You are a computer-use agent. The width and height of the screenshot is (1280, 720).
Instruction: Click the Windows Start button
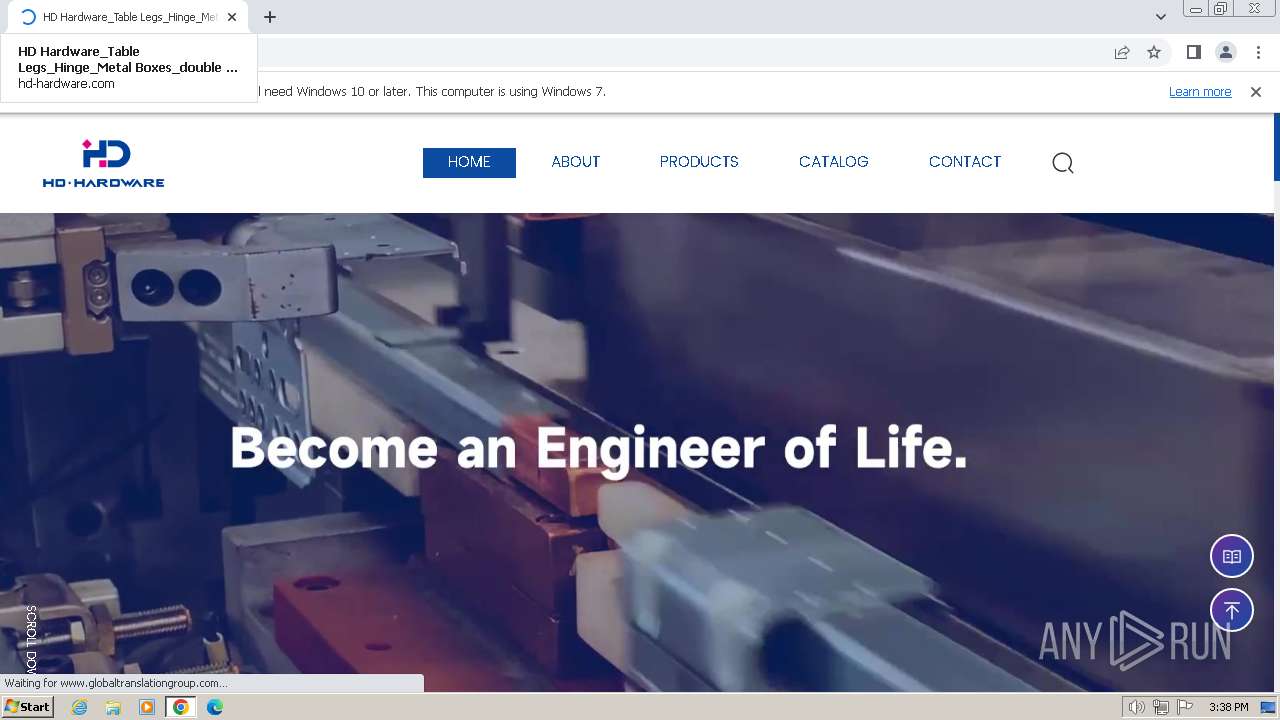28,707
